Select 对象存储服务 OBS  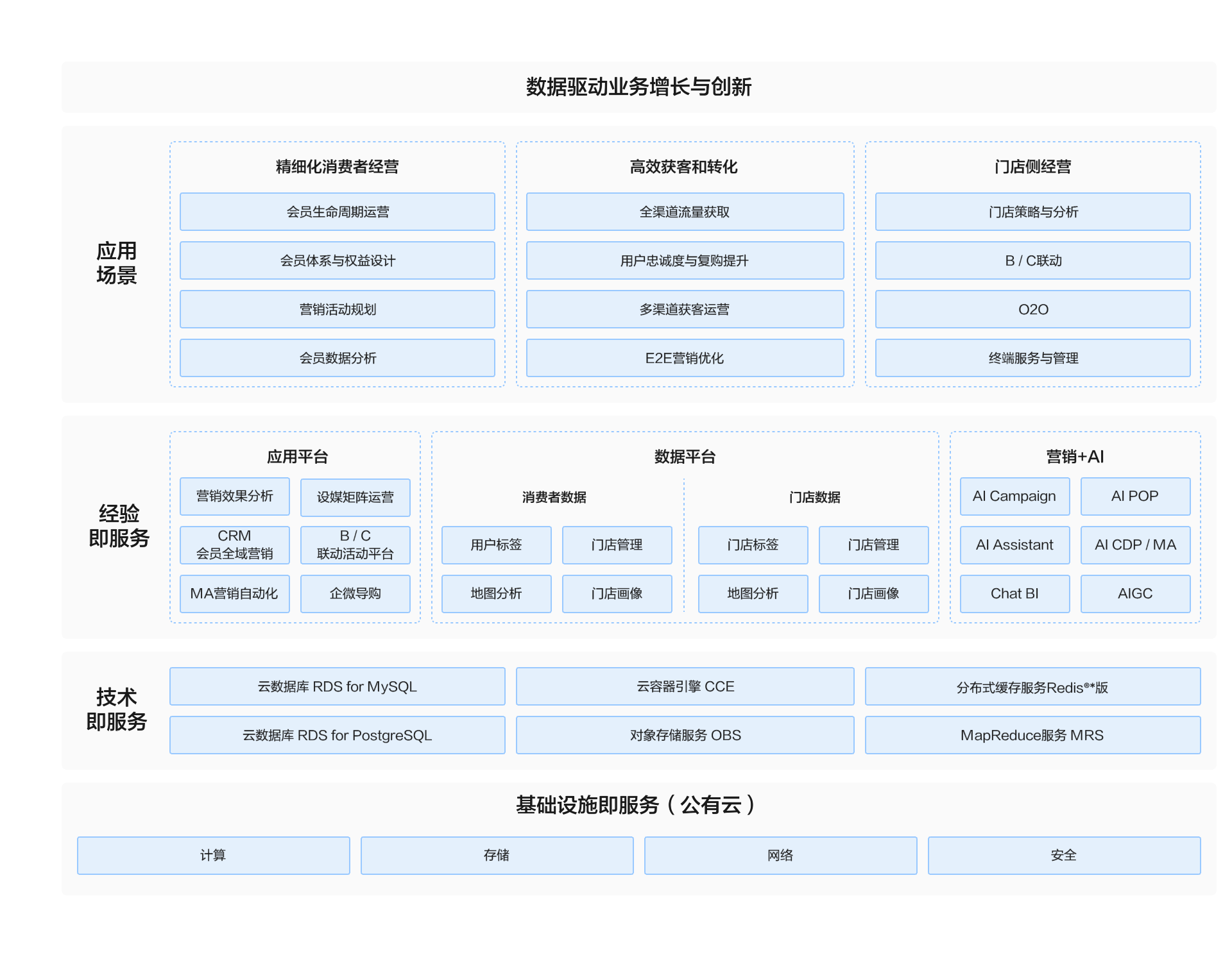coord(685,735)
